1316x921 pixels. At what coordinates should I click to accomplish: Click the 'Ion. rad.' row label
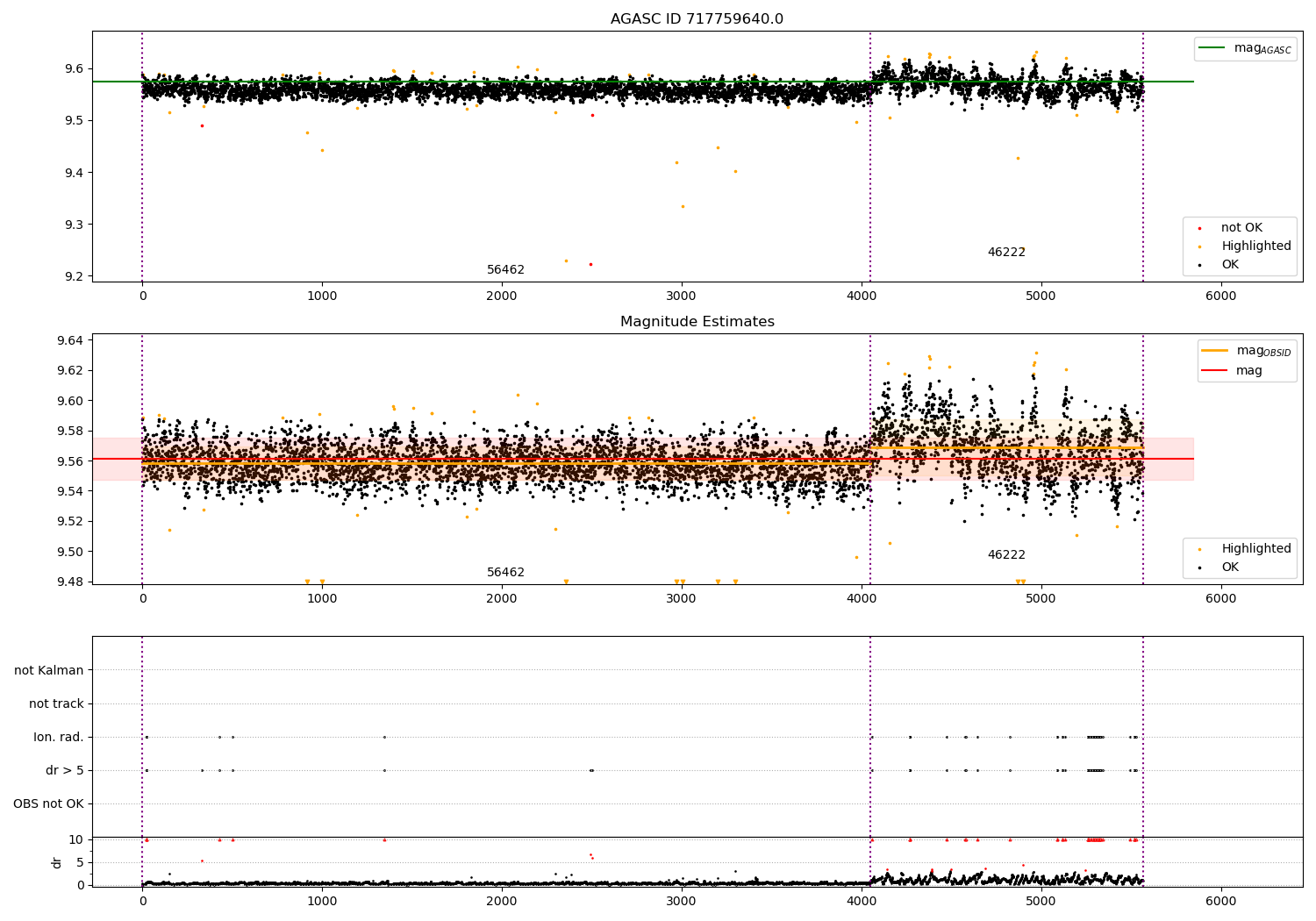59,737
